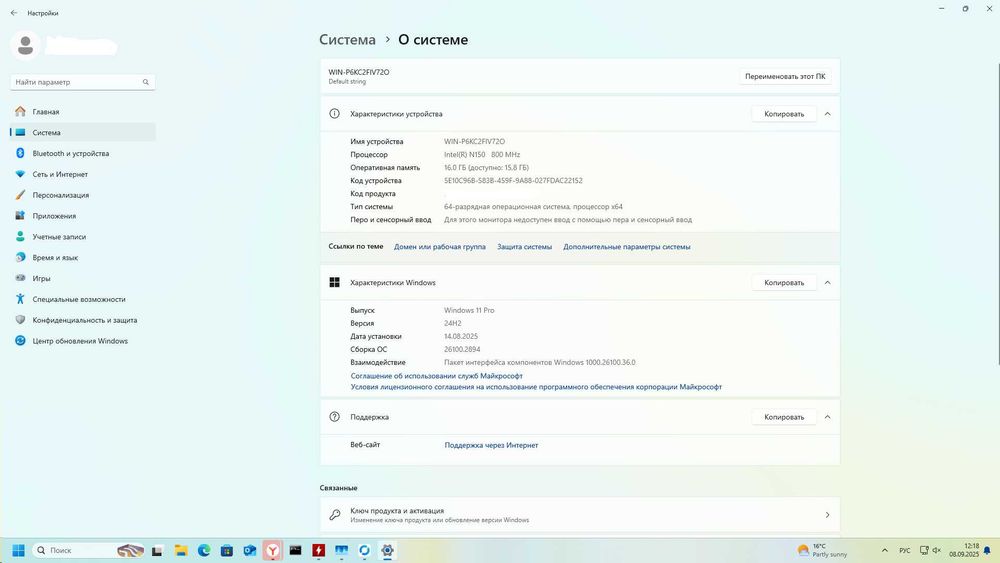Copy the Характеристики устройства details
Image resolution: width=1000 pixels, height=563 pixels.
tap(784, 114)
